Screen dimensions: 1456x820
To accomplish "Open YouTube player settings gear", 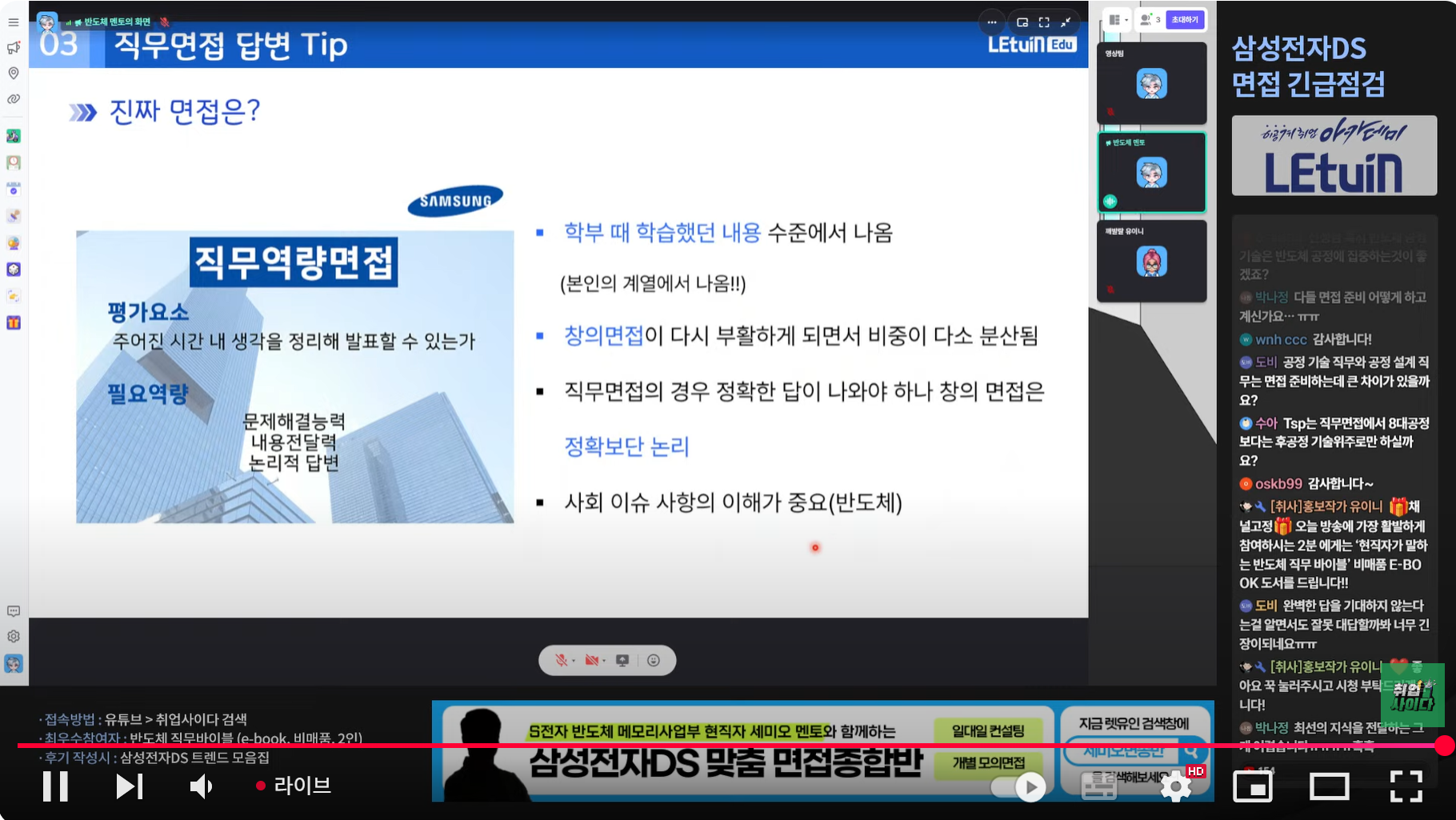I will 1175,787.
